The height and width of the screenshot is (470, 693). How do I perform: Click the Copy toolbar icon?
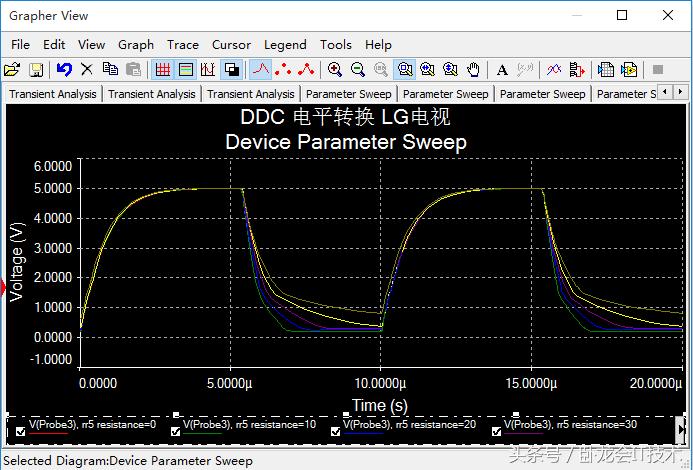pos(110,69)
